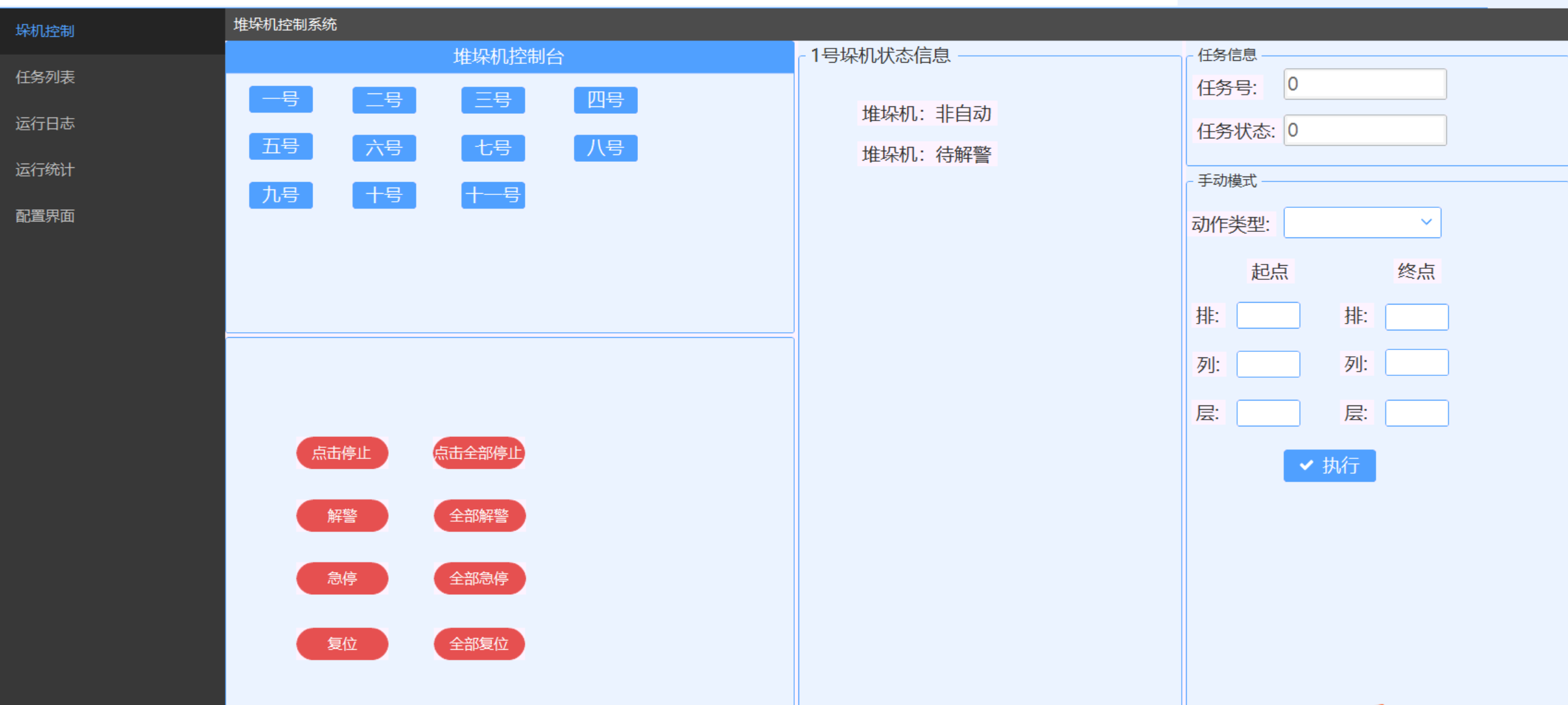Select stacker 六号

[384, 148]
